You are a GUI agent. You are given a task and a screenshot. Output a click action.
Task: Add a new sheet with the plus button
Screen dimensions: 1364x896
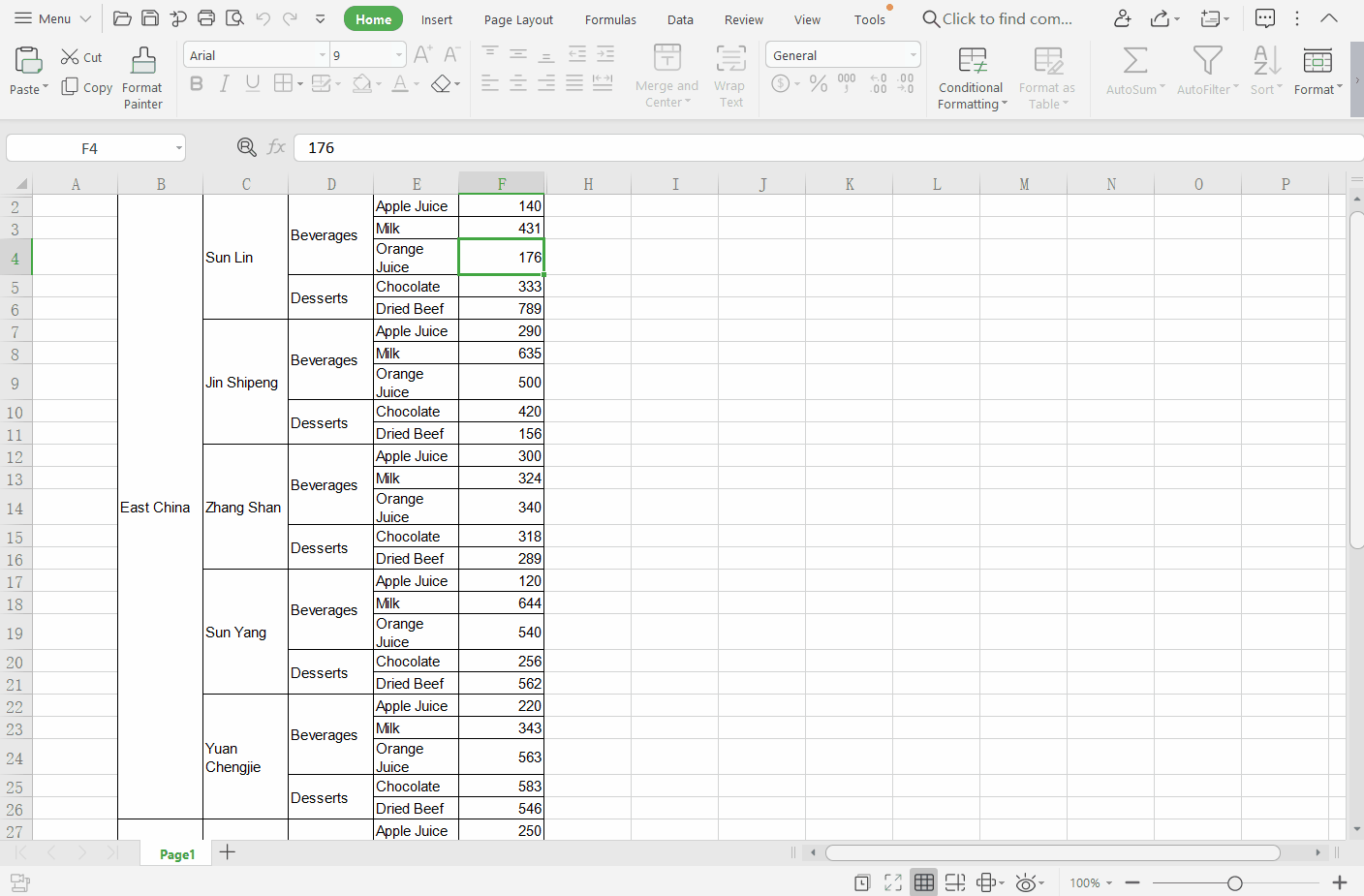(228, 852)
